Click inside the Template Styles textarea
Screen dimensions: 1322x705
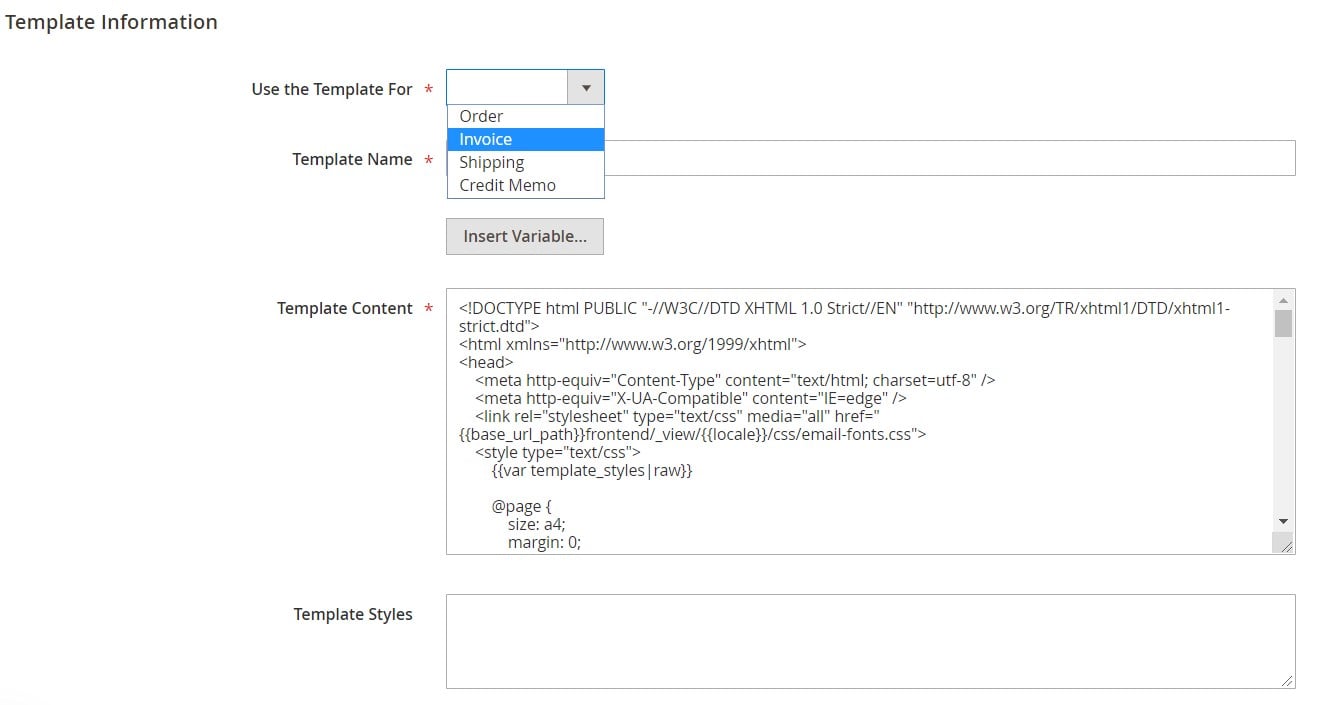(871, 642)
